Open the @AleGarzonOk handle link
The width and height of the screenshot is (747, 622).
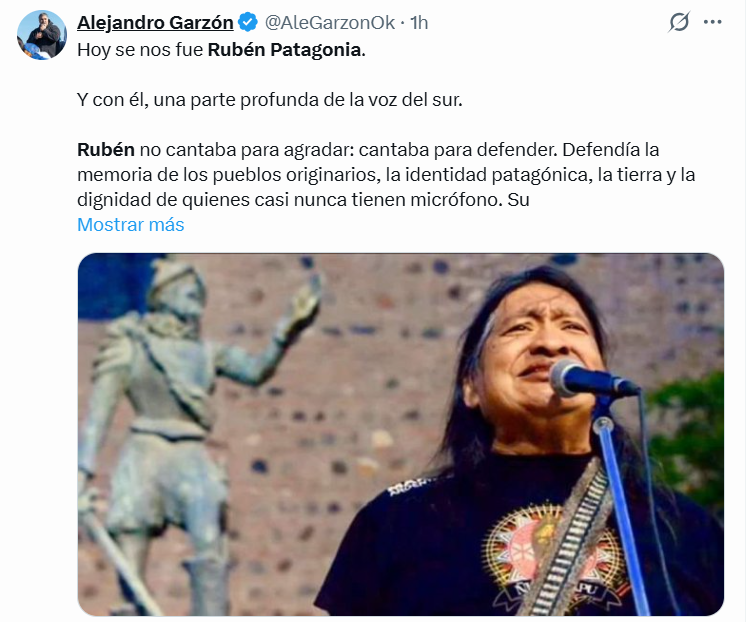330,22
